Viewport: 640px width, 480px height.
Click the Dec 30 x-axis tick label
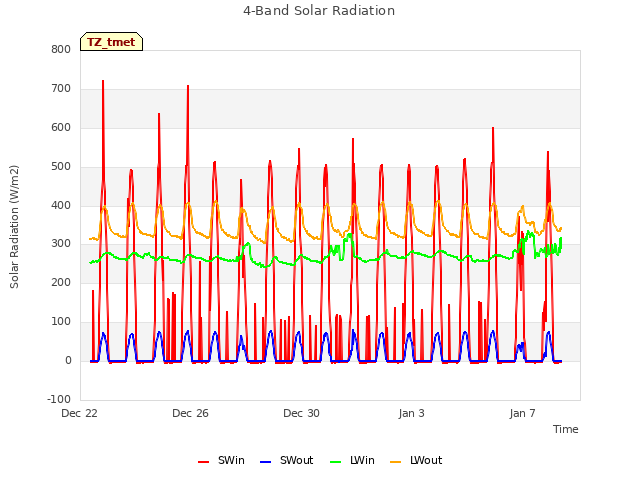click(302, 413)
